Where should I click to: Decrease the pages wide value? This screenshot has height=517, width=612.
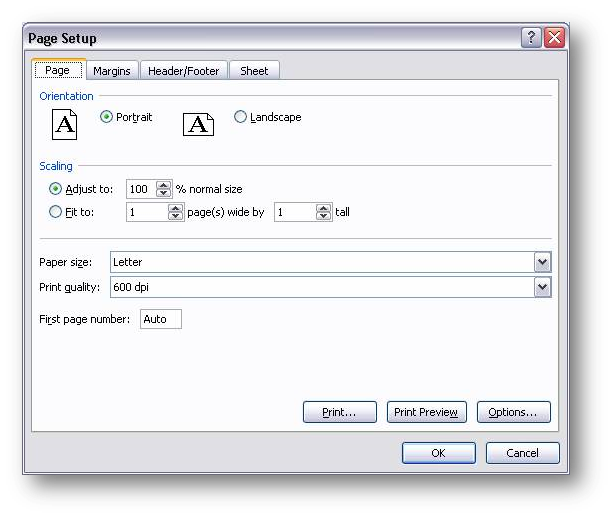pos(176,216)
